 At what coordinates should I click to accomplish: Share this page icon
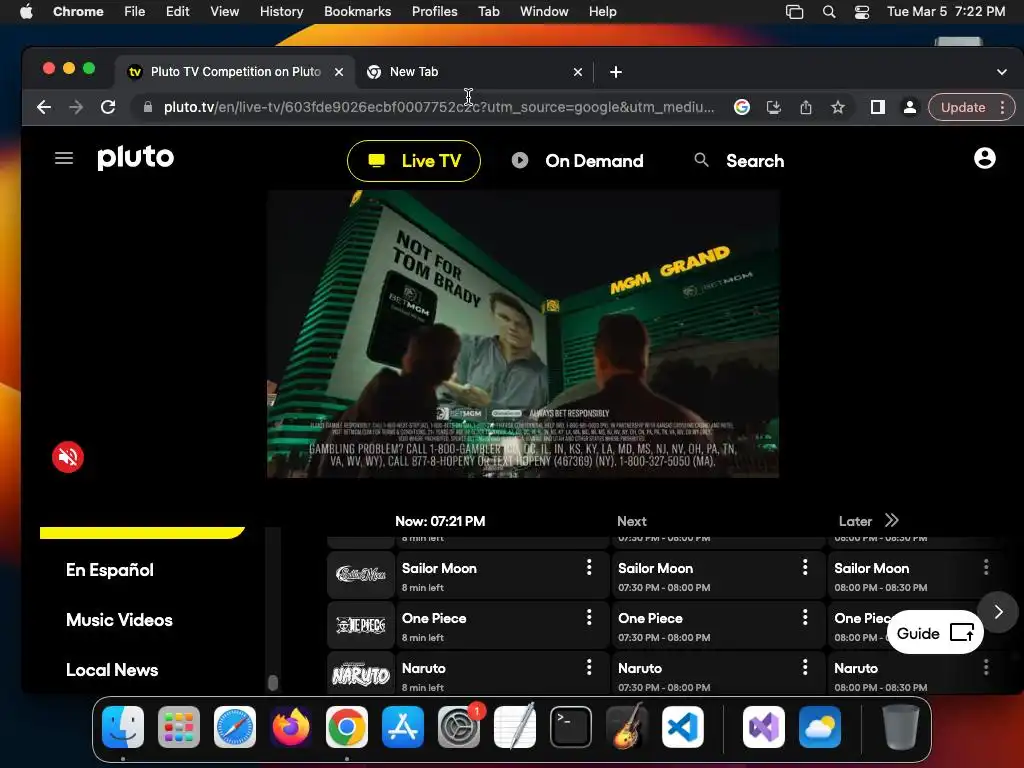[806, 107]
